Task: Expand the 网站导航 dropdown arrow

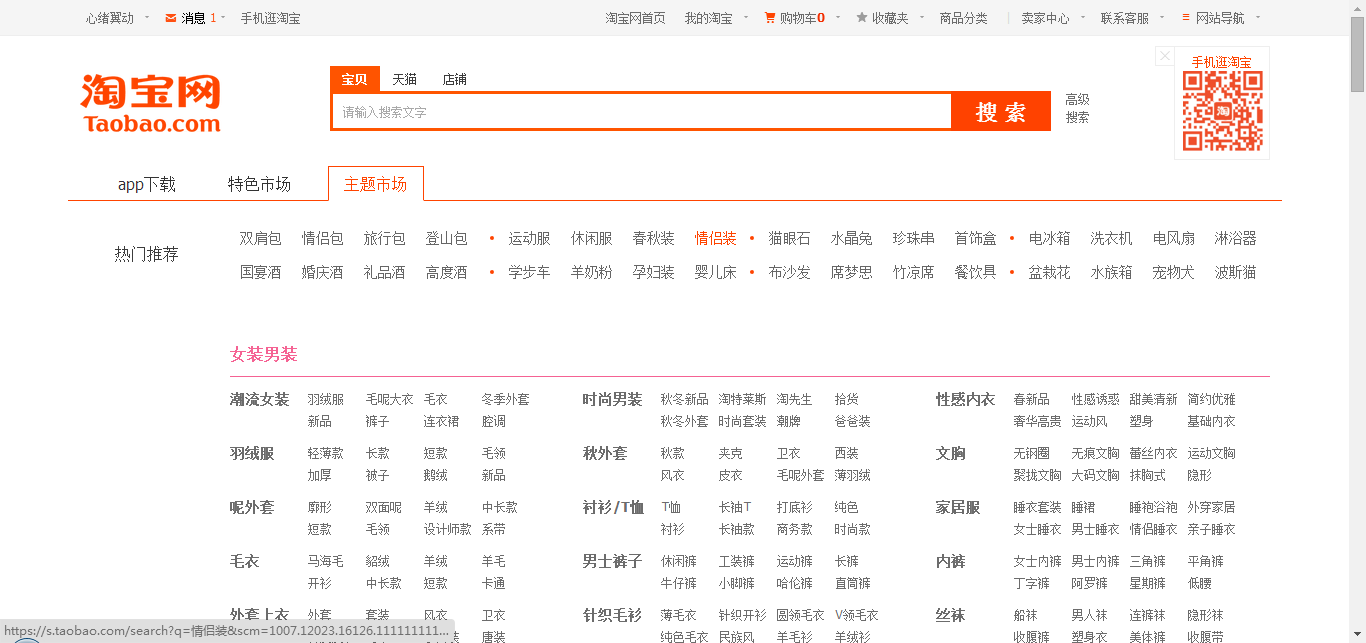Action: pyautogui.click(x=1258, y=17)
